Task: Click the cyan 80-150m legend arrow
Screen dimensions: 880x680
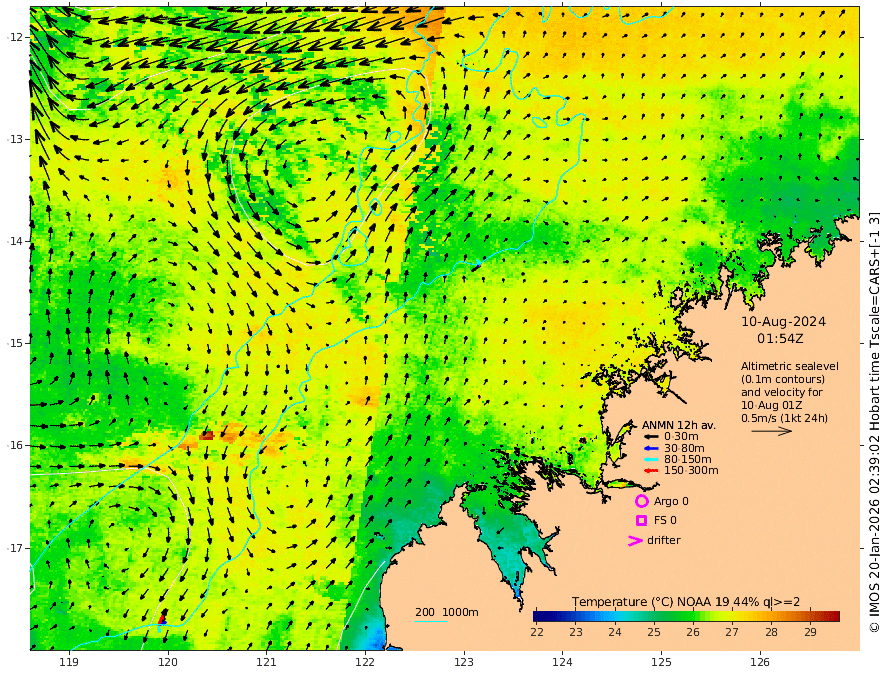Action: [x=650, y=460]
